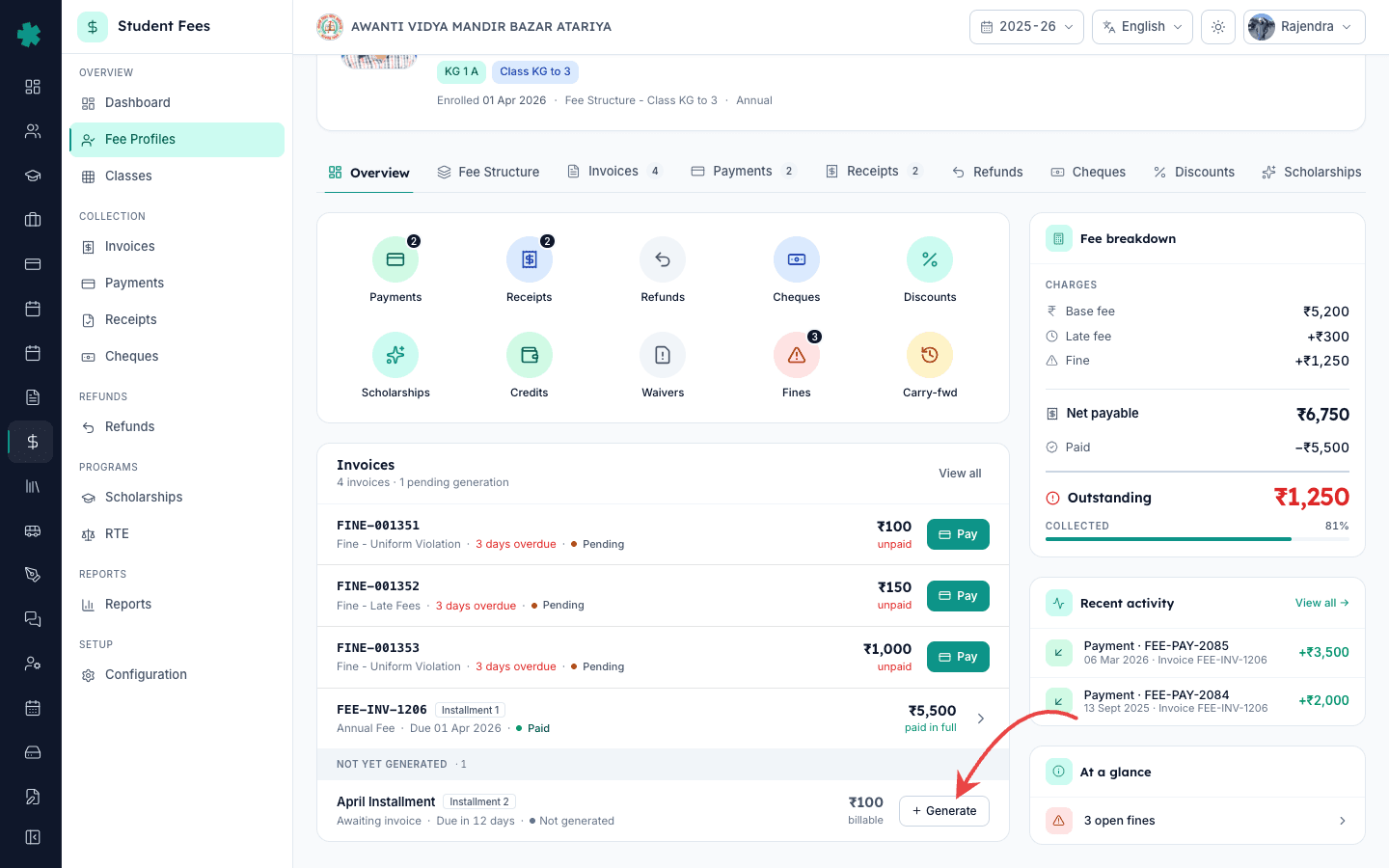Select Fee Profiles in the sidebar

click(x=177, y=140)
